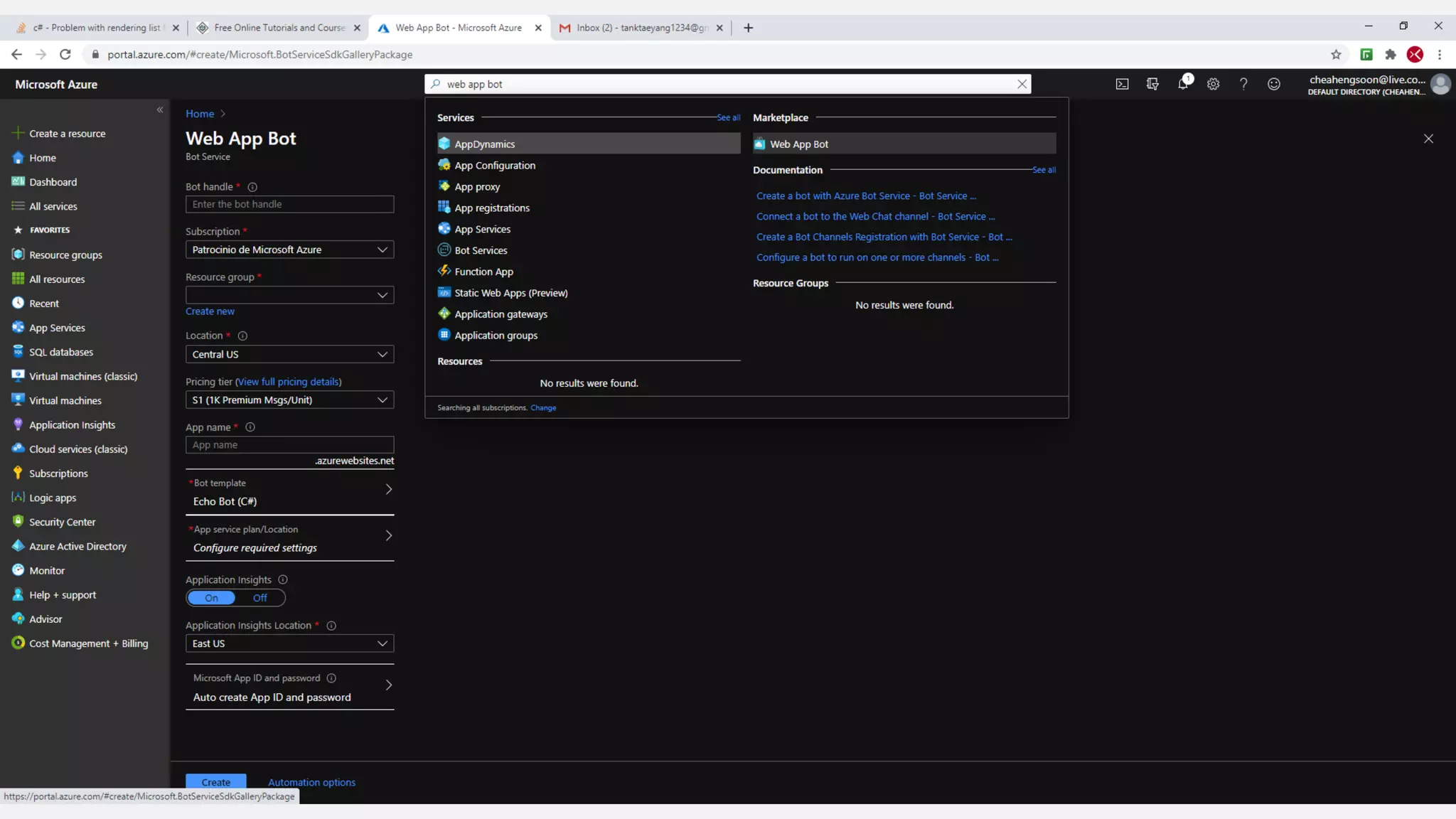Open the Cloud Shell icon in header
Image resolution: width=1456 pixels, height=819 pixels.
(1122, 84)
